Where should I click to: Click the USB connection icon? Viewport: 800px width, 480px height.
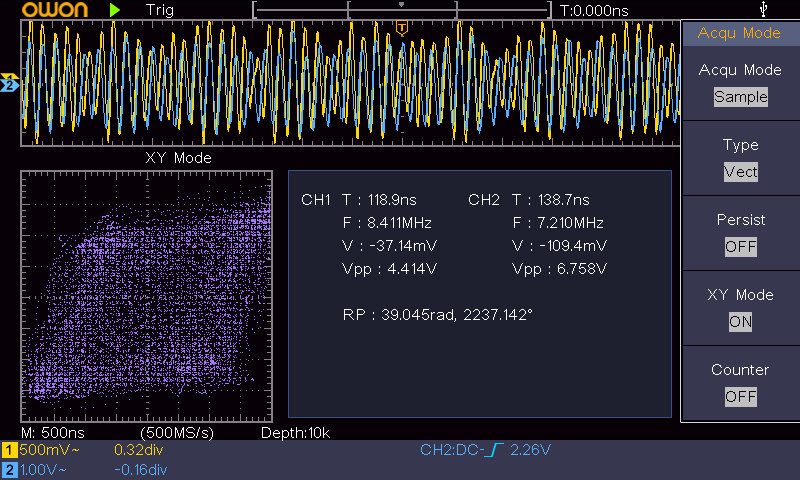[x=766, y=10]
